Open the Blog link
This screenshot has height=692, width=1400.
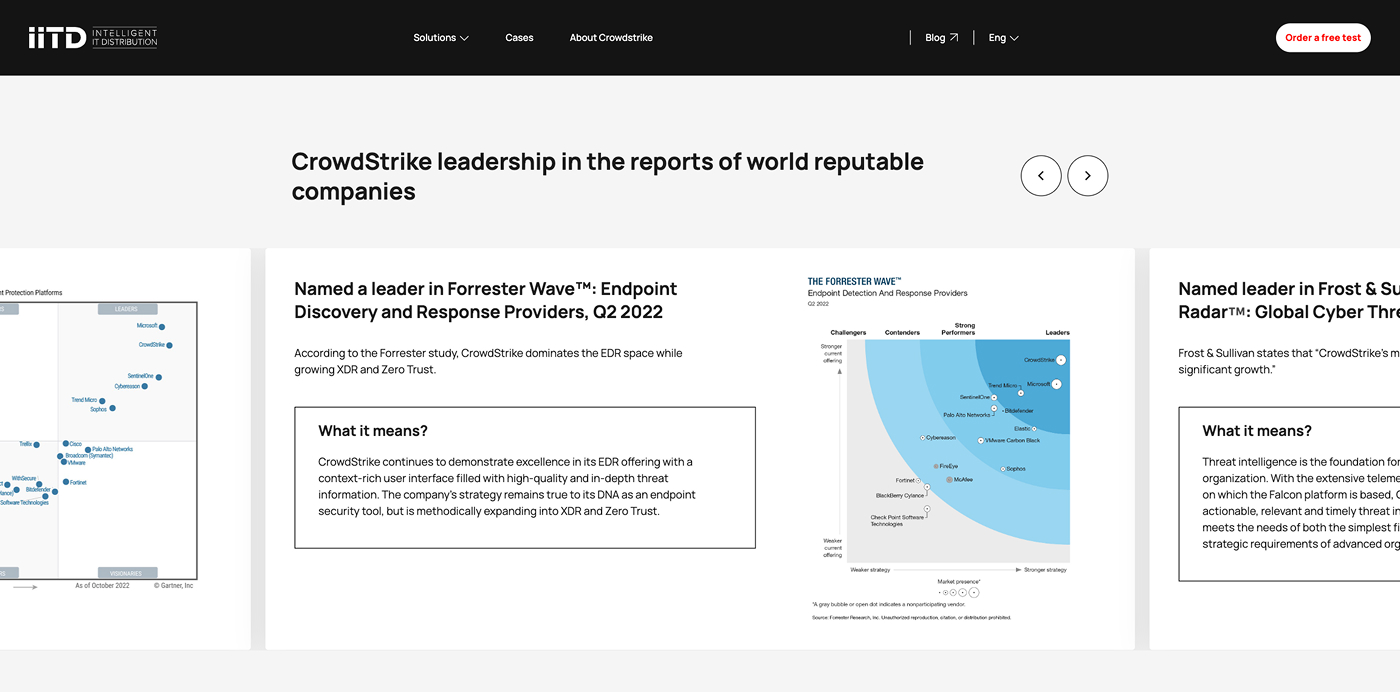(x=935, y=38)
